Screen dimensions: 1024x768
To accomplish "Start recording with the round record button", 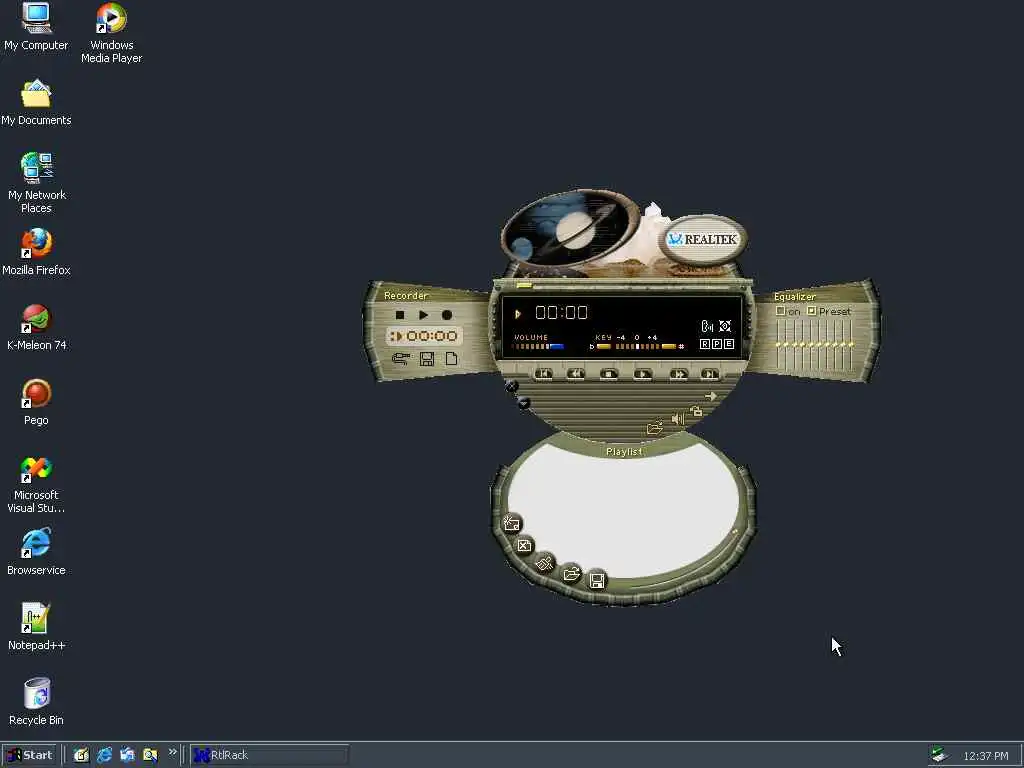I will pos(447,315).
